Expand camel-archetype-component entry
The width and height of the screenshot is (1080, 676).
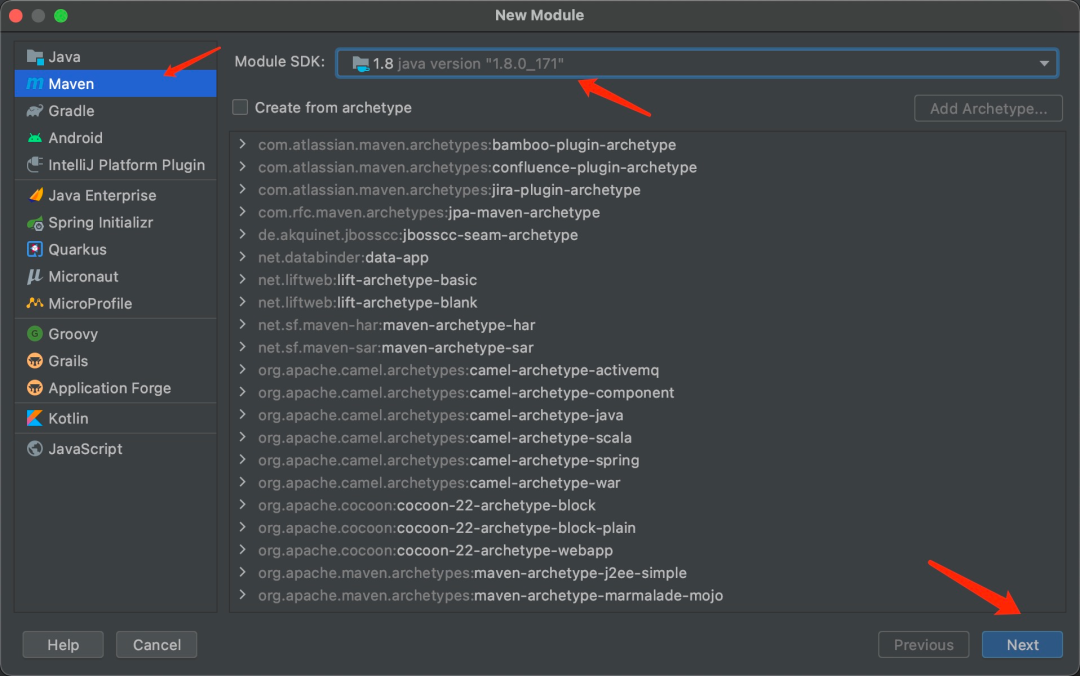tap(242, 392)
